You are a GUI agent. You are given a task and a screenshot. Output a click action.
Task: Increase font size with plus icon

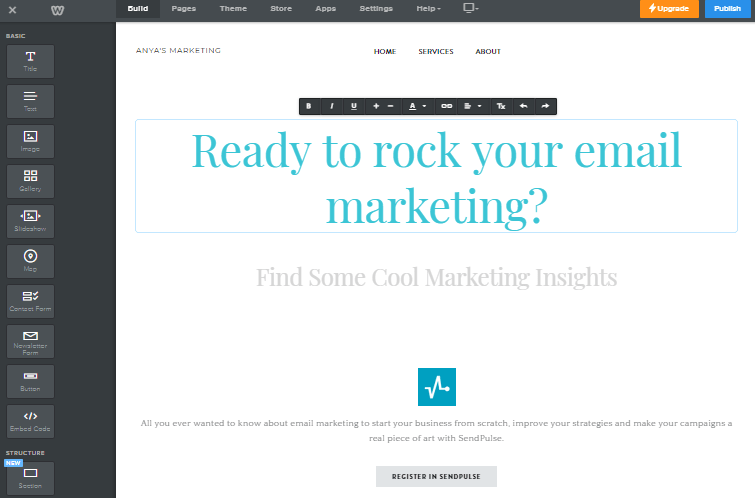[376, 106]
